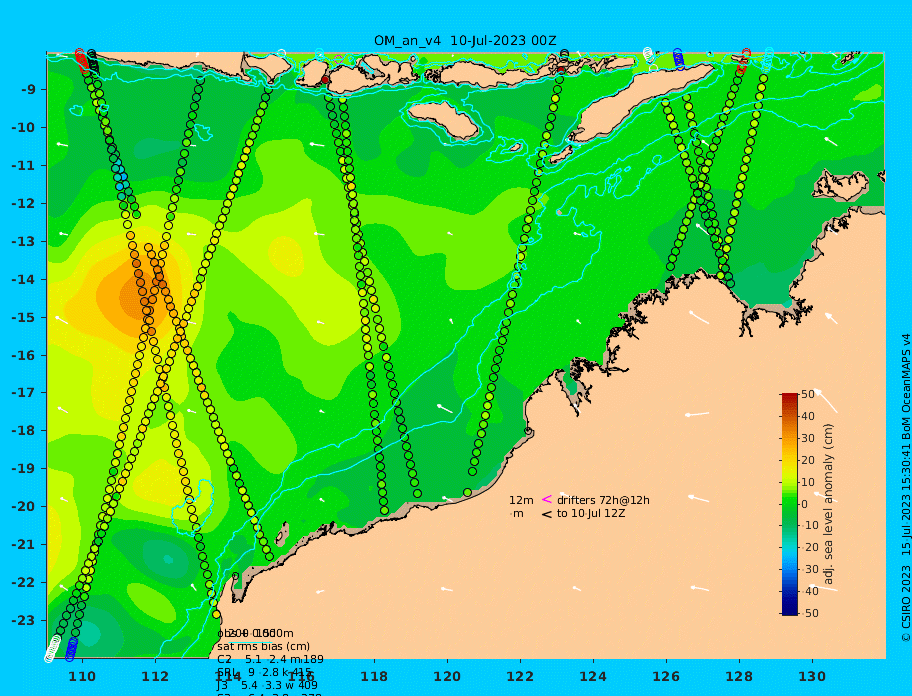Click latitude axis label -9
This screenshot has width=912, height=696.
29,90
